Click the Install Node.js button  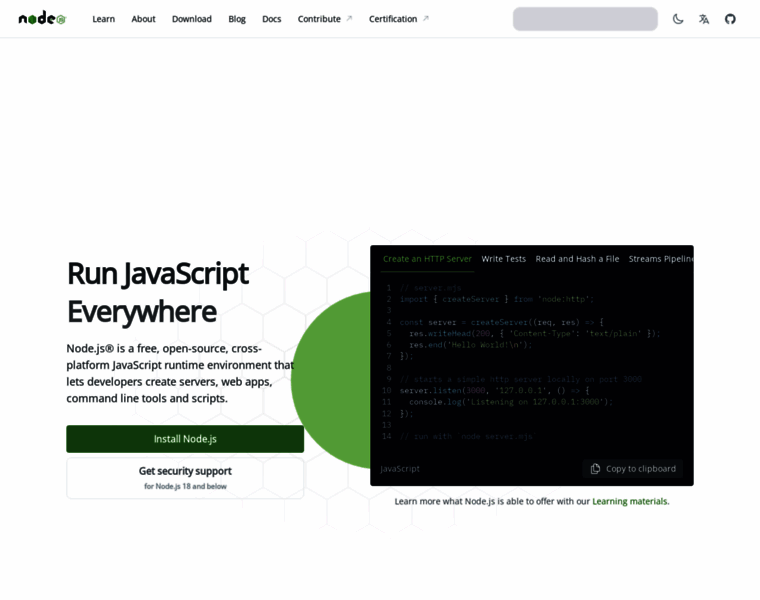(185, 439)
